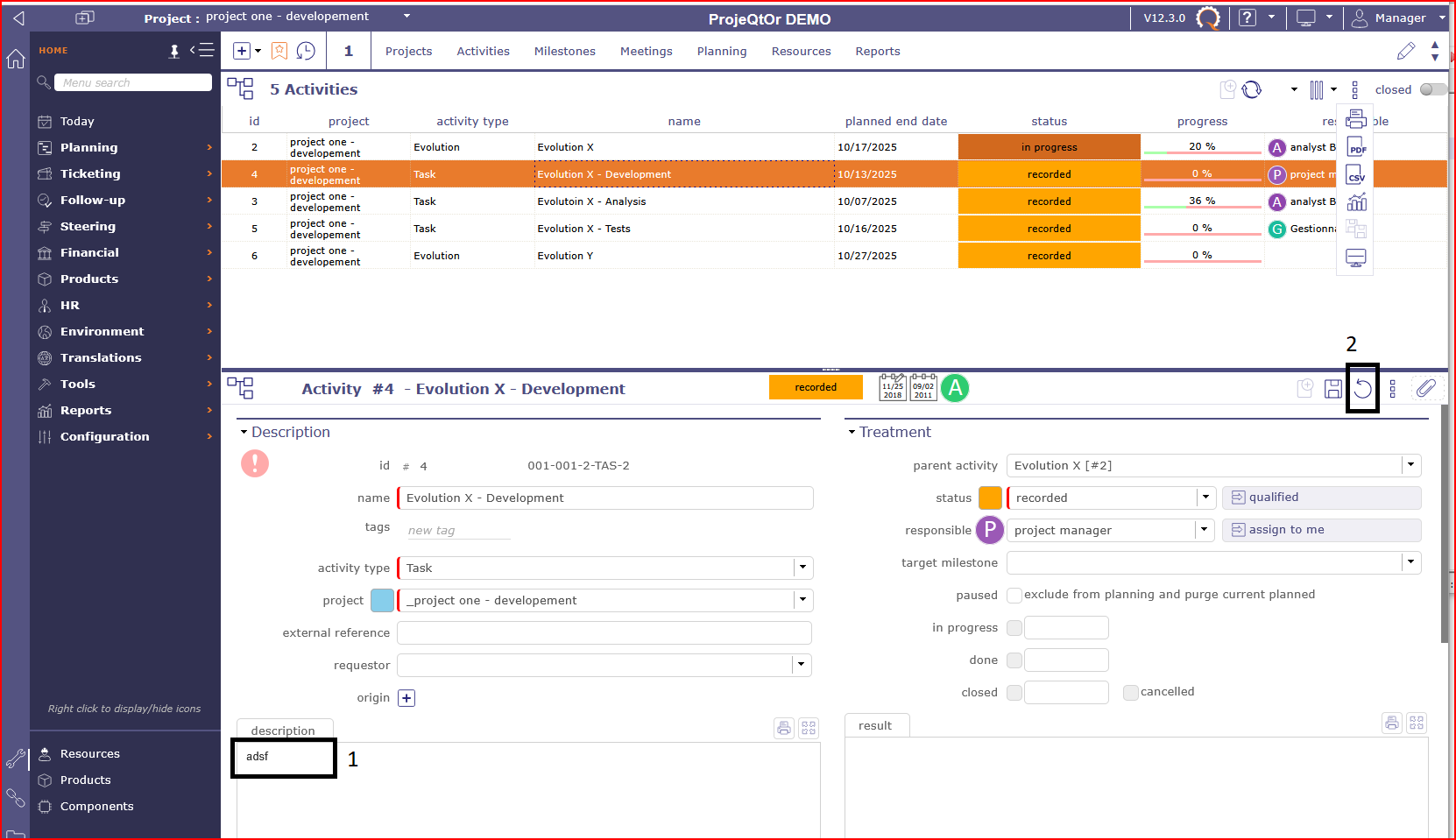Enable the cancelled checkbox

(1131, 693)
